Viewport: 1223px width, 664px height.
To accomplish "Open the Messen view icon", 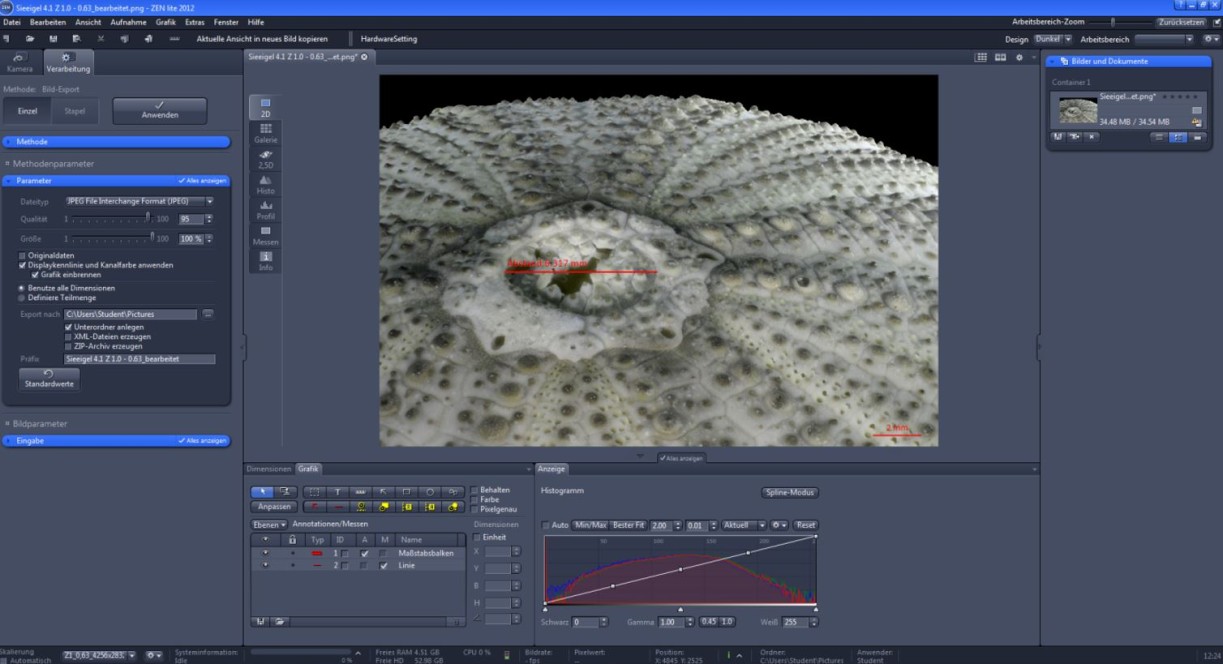I will pos(265,235).
